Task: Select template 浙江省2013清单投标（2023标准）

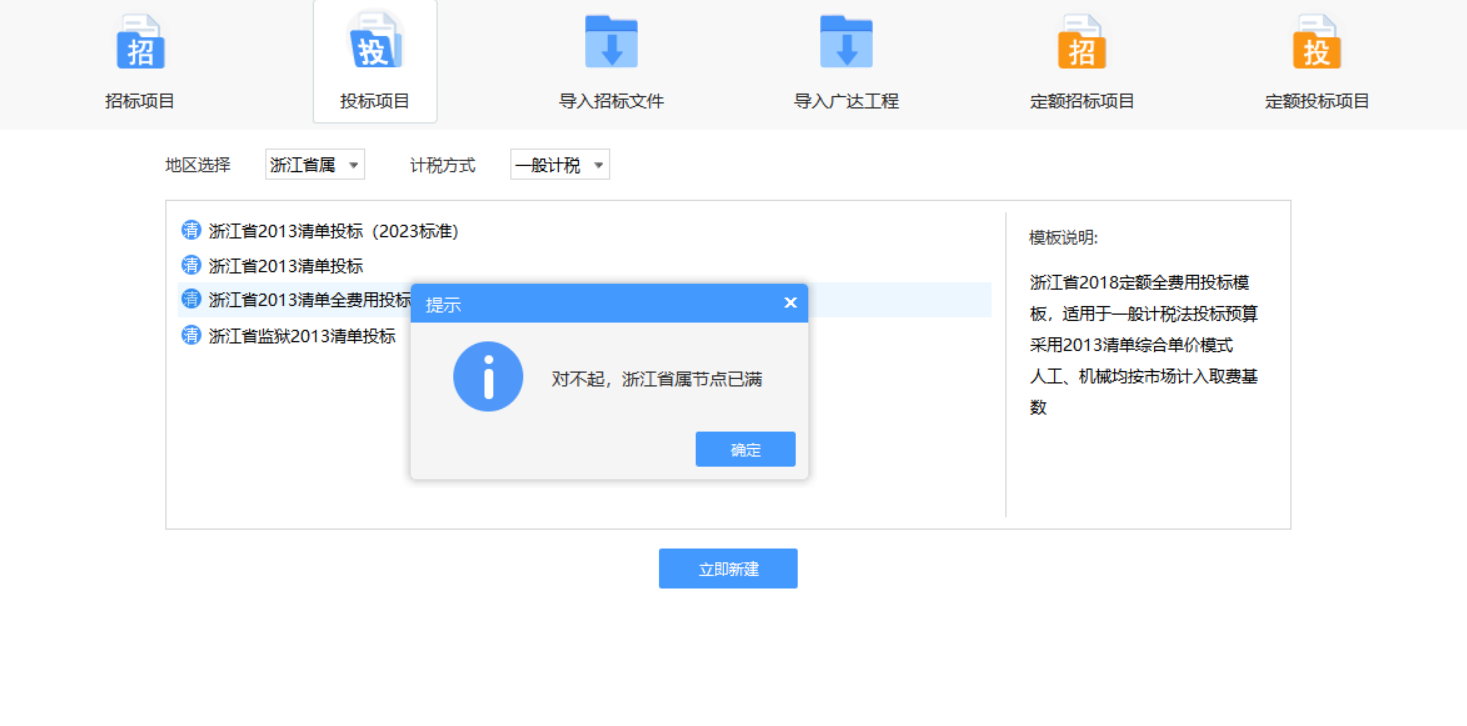Action: [x=334, y=231]
